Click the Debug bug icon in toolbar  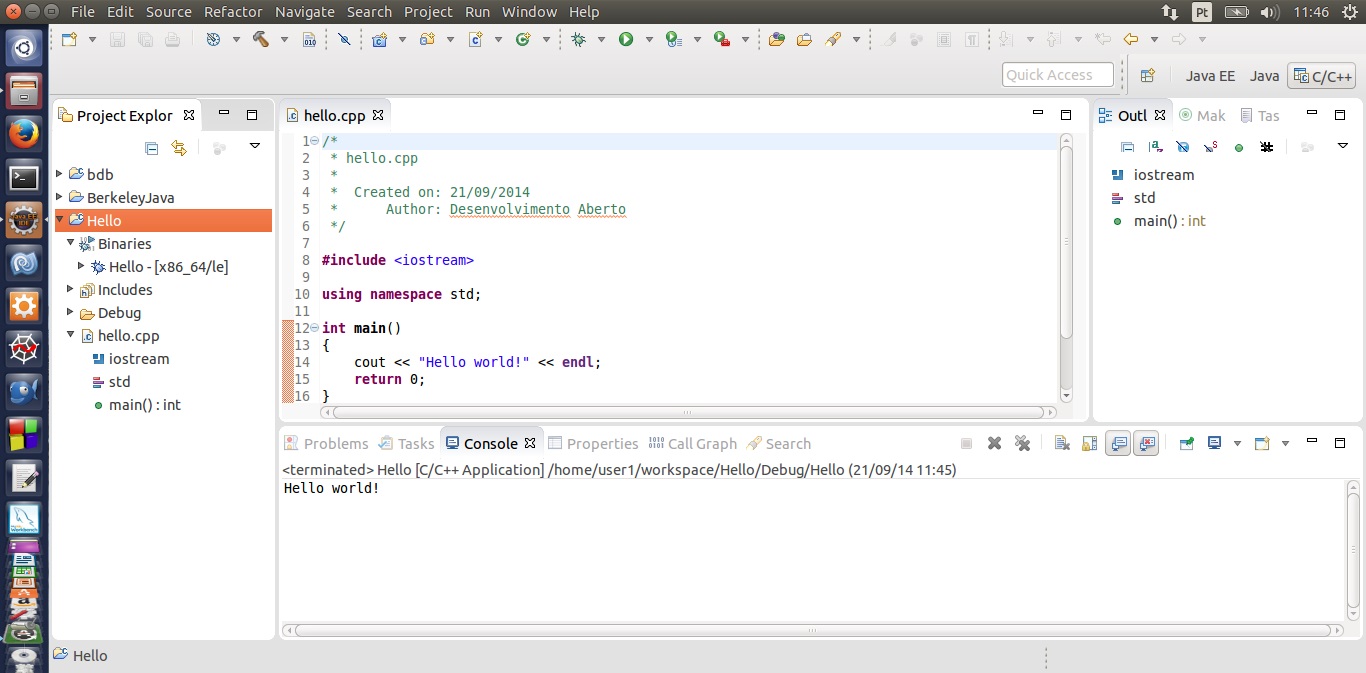(578, 40)
